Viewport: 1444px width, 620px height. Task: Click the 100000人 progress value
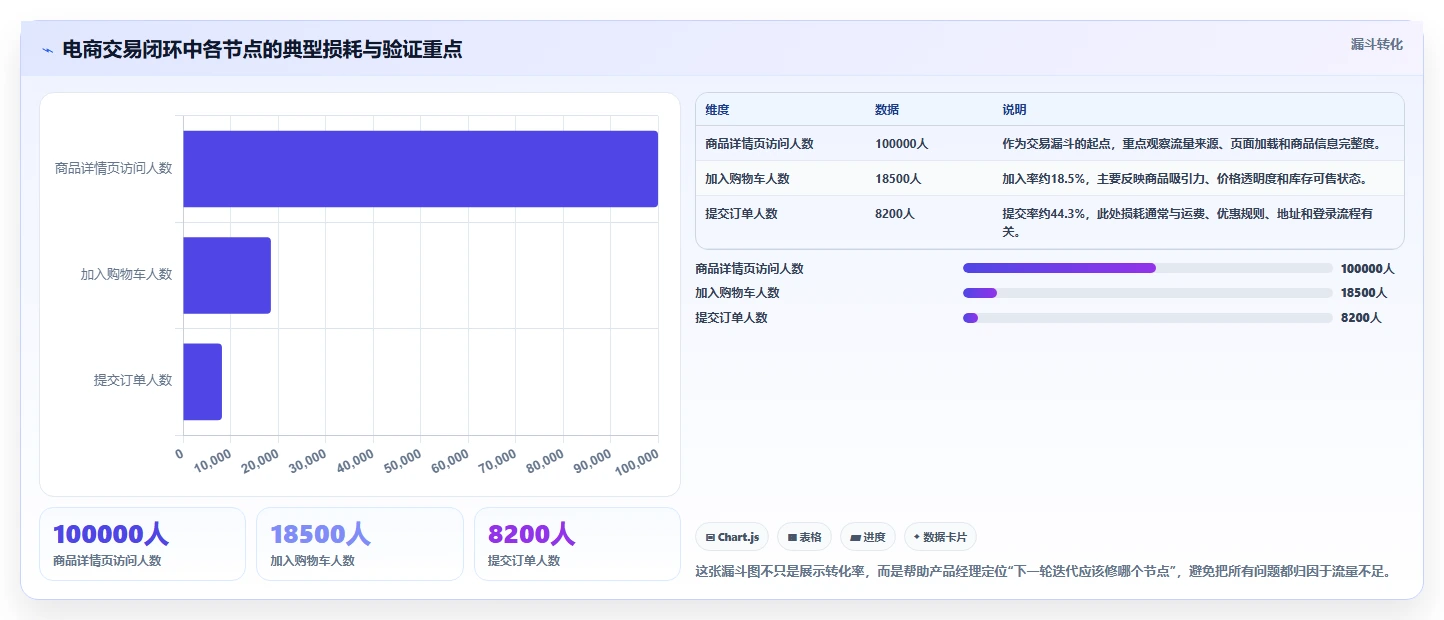pos(1367,269)
